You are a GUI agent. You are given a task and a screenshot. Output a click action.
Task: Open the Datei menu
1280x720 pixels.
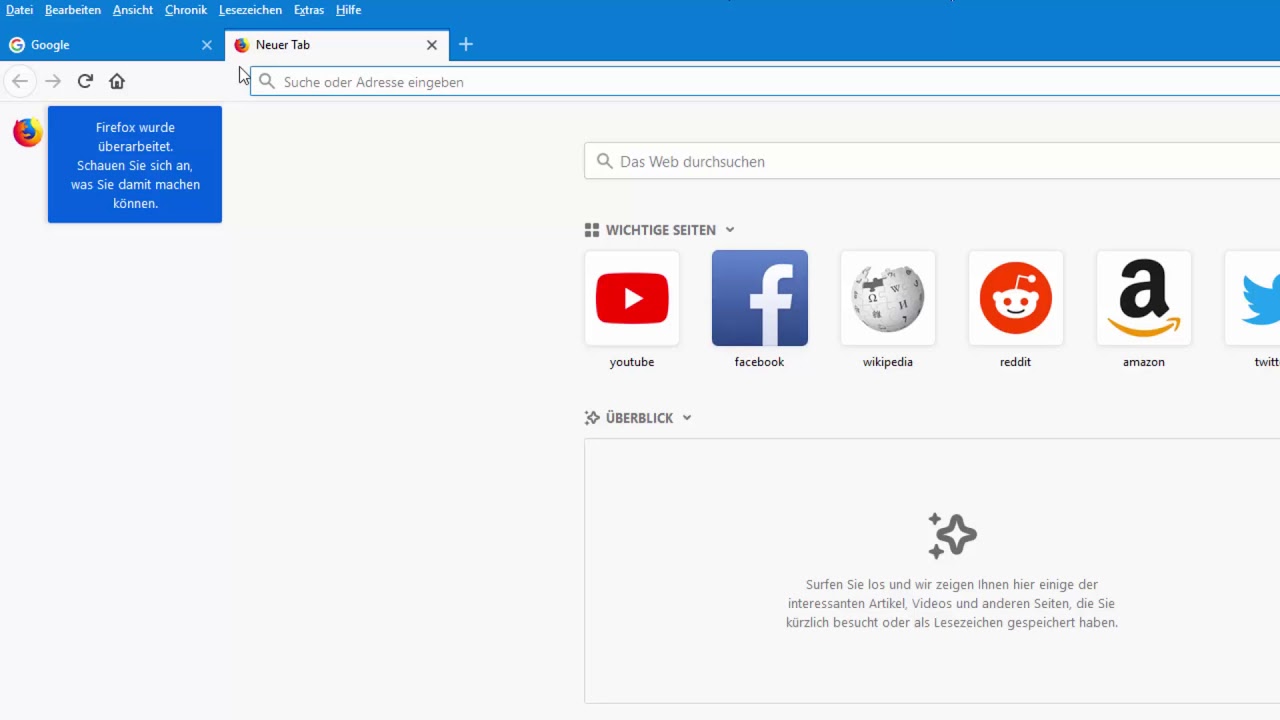(x=19, y=10)
